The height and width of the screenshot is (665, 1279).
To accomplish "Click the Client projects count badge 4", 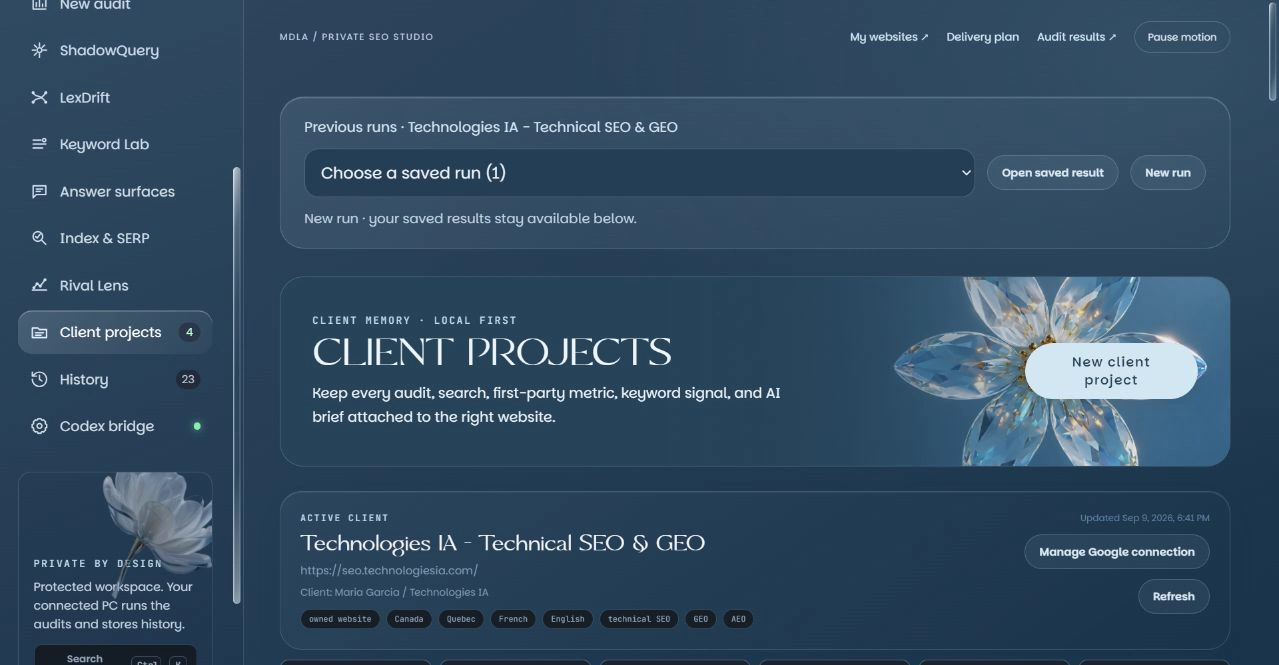I will pos(188,332).
